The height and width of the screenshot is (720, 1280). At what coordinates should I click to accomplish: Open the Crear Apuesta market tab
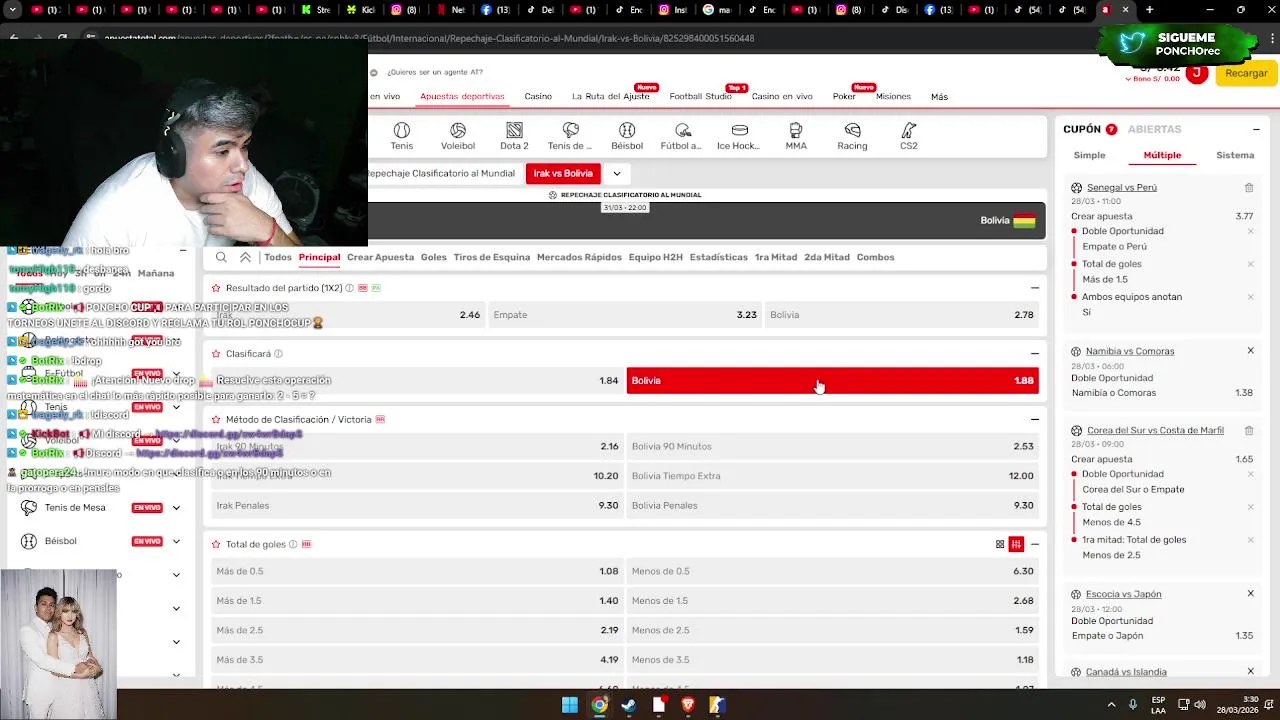point(380,257)
